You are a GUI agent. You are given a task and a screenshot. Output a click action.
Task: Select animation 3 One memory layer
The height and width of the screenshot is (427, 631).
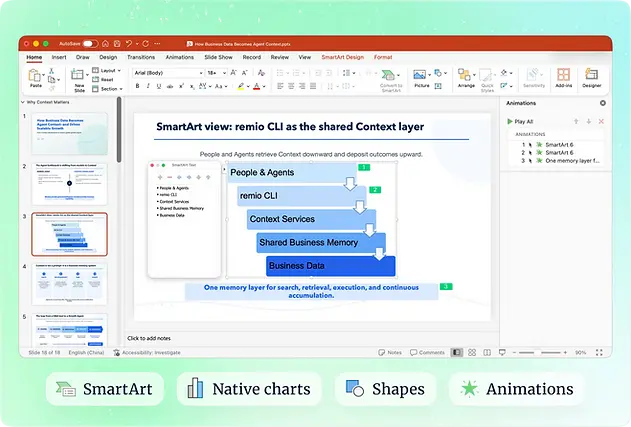pyautogui.click(x=559, y=161)
